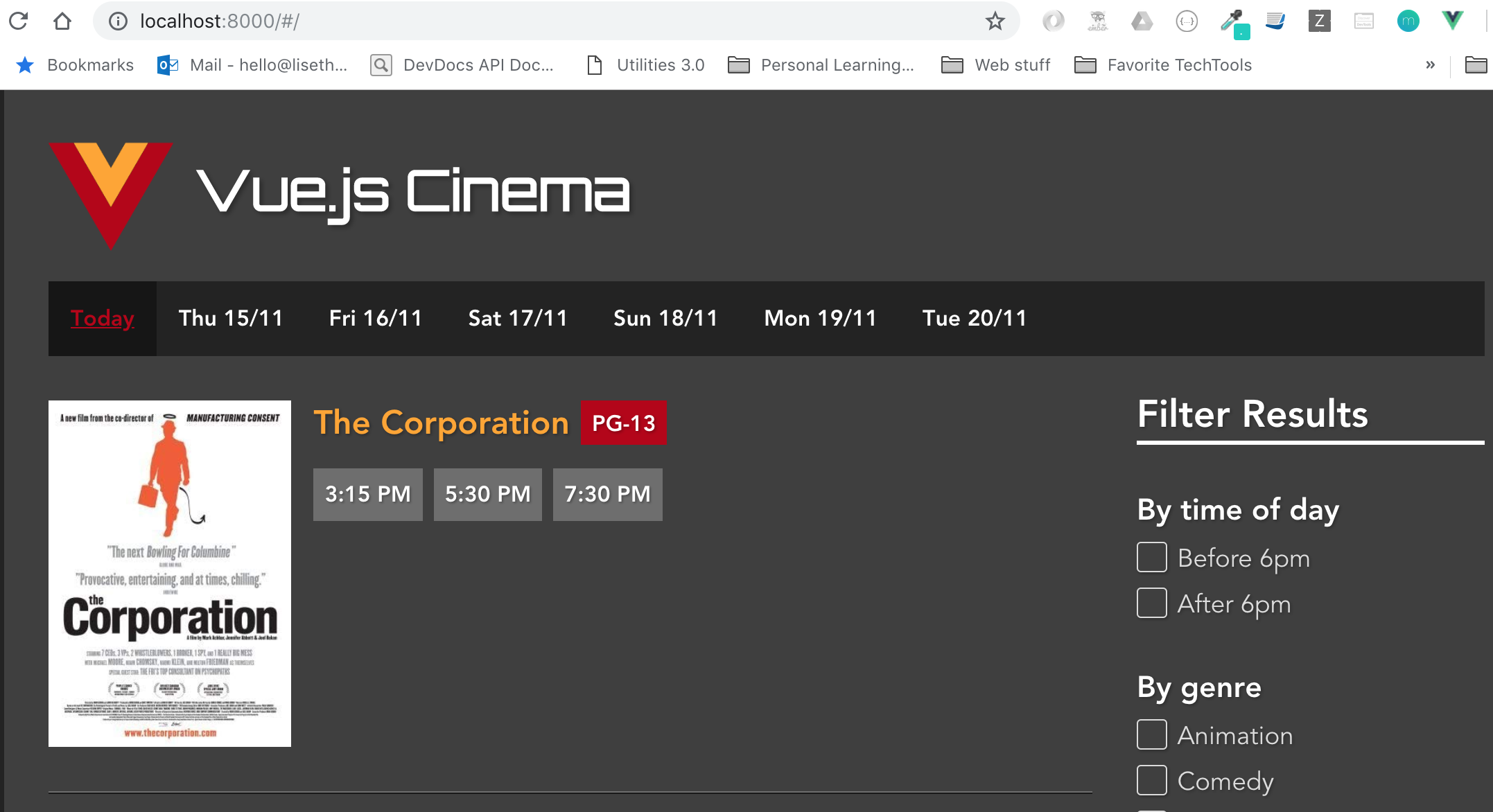
Task: Check the Animation genre filter
Action: tap(1152, 734)
